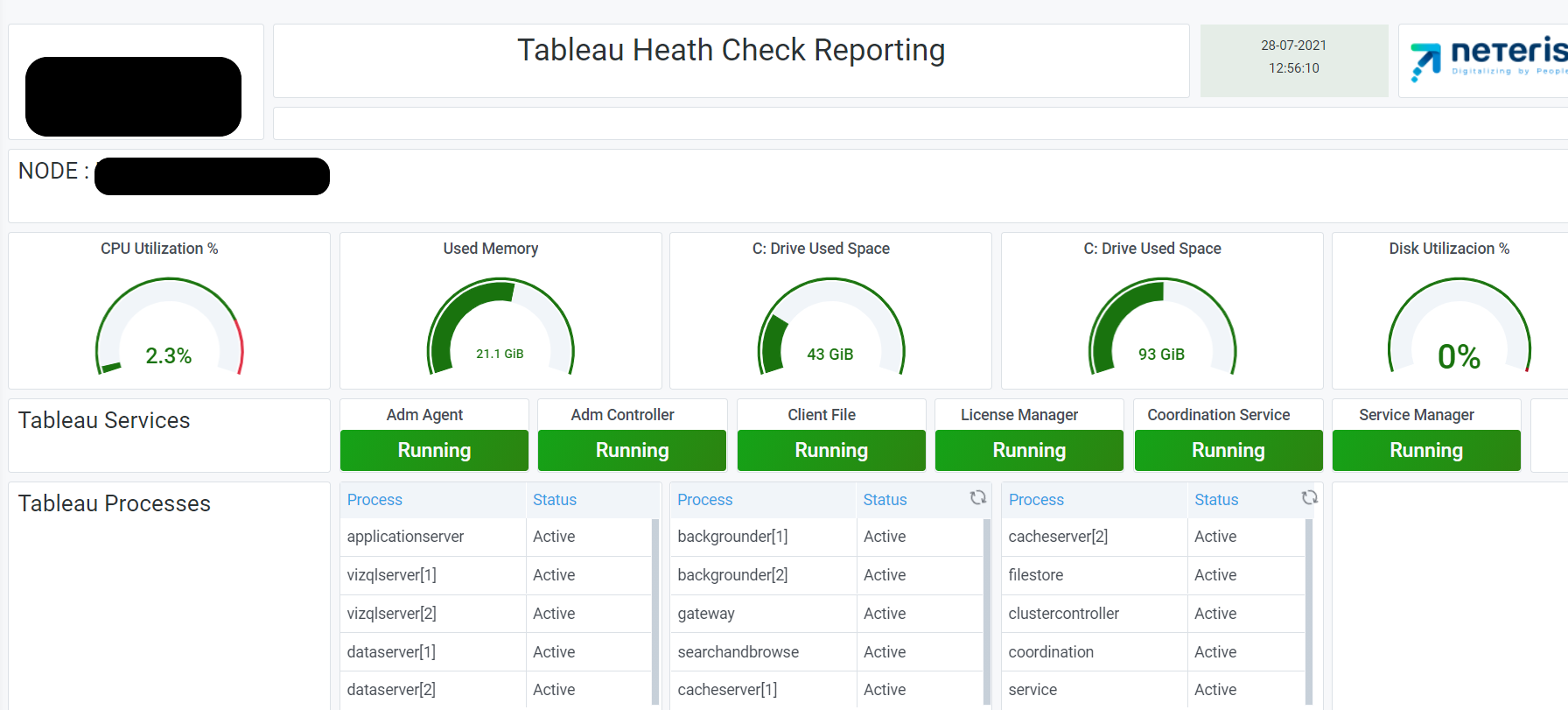Click the Tableau Heath Check Reporting title
Screen dimensions: 1568x710
coord(731,50)
